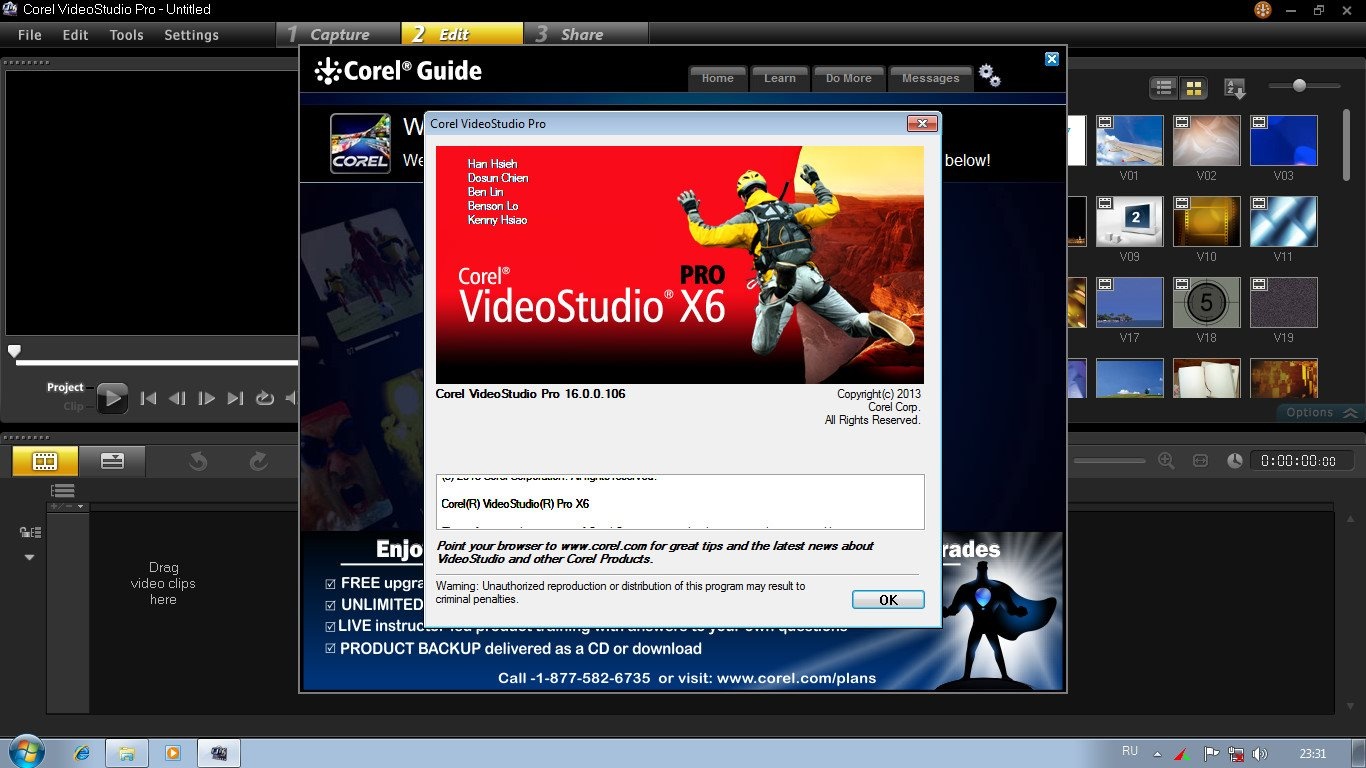Adjust the library thumbnail size slider
The height and width of the screenshot is (768, 1366).
(x=1299, y=86)
